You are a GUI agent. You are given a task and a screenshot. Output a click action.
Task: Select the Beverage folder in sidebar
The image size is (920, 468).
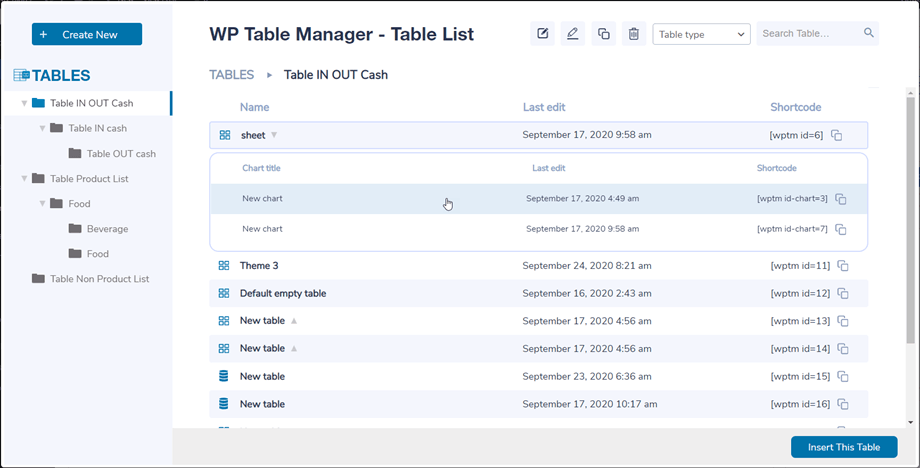point(106,229)
